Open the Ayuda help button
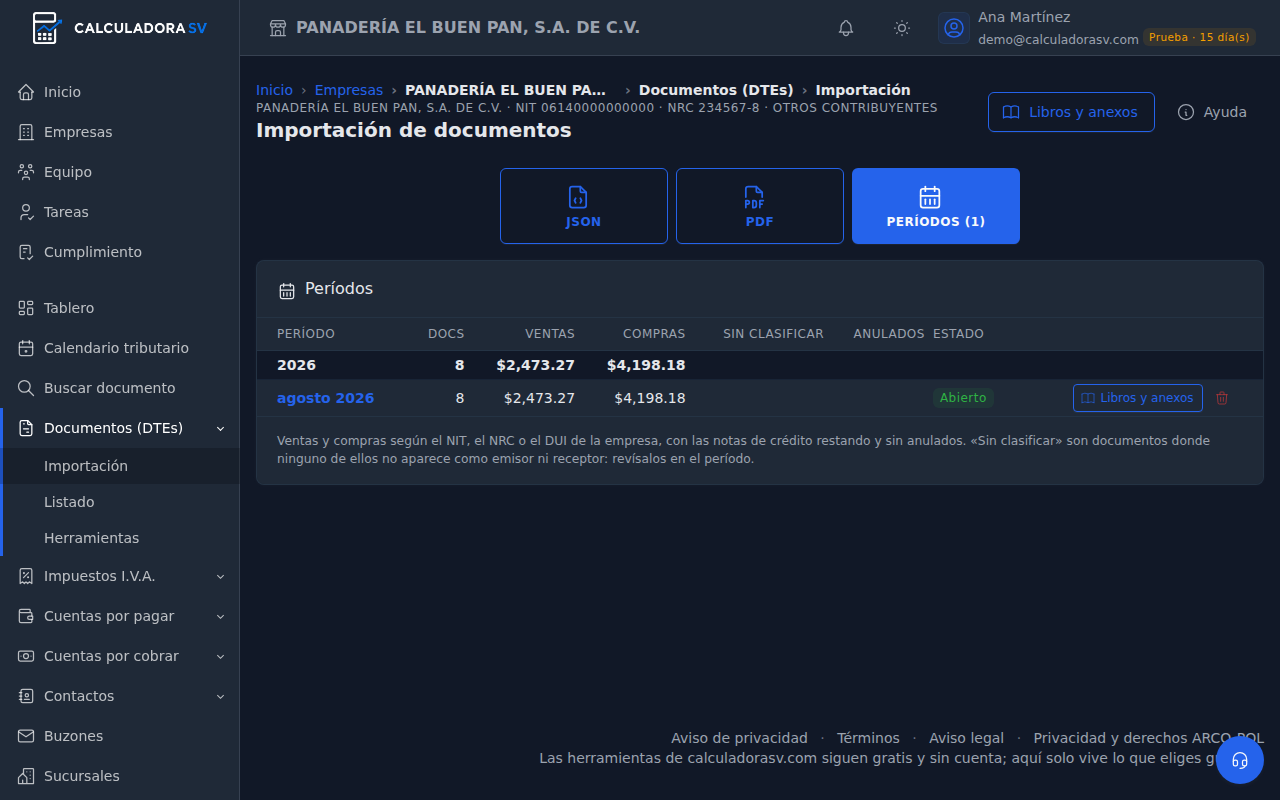 pos(1212,112)
